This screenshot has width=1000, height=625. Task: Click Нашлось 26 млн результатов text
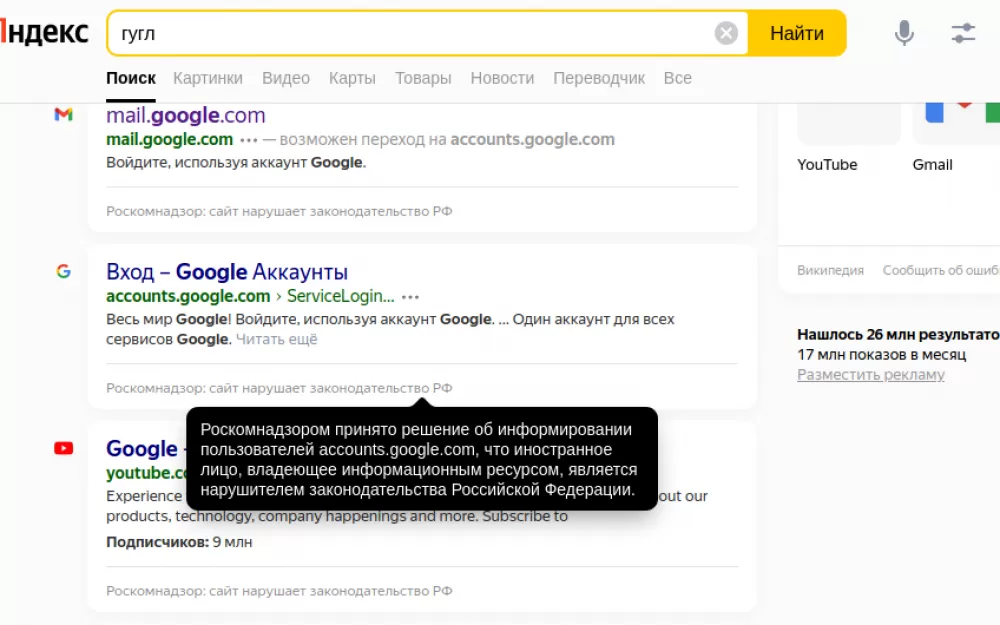[899, 334]
